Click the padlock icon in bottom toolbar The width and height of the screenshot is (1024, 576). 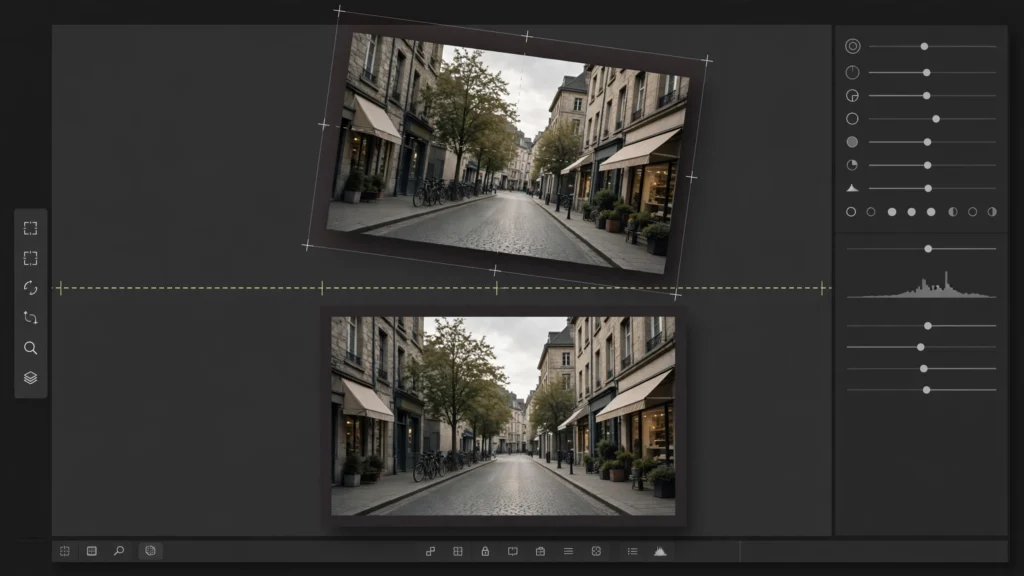[x=485, y=551]
